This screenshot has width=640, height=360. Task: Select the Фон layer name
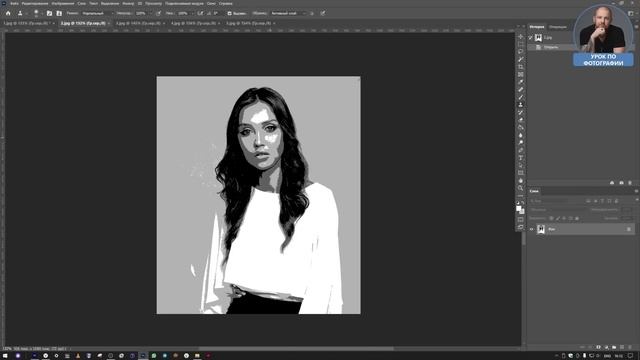[x=551, y=229]
